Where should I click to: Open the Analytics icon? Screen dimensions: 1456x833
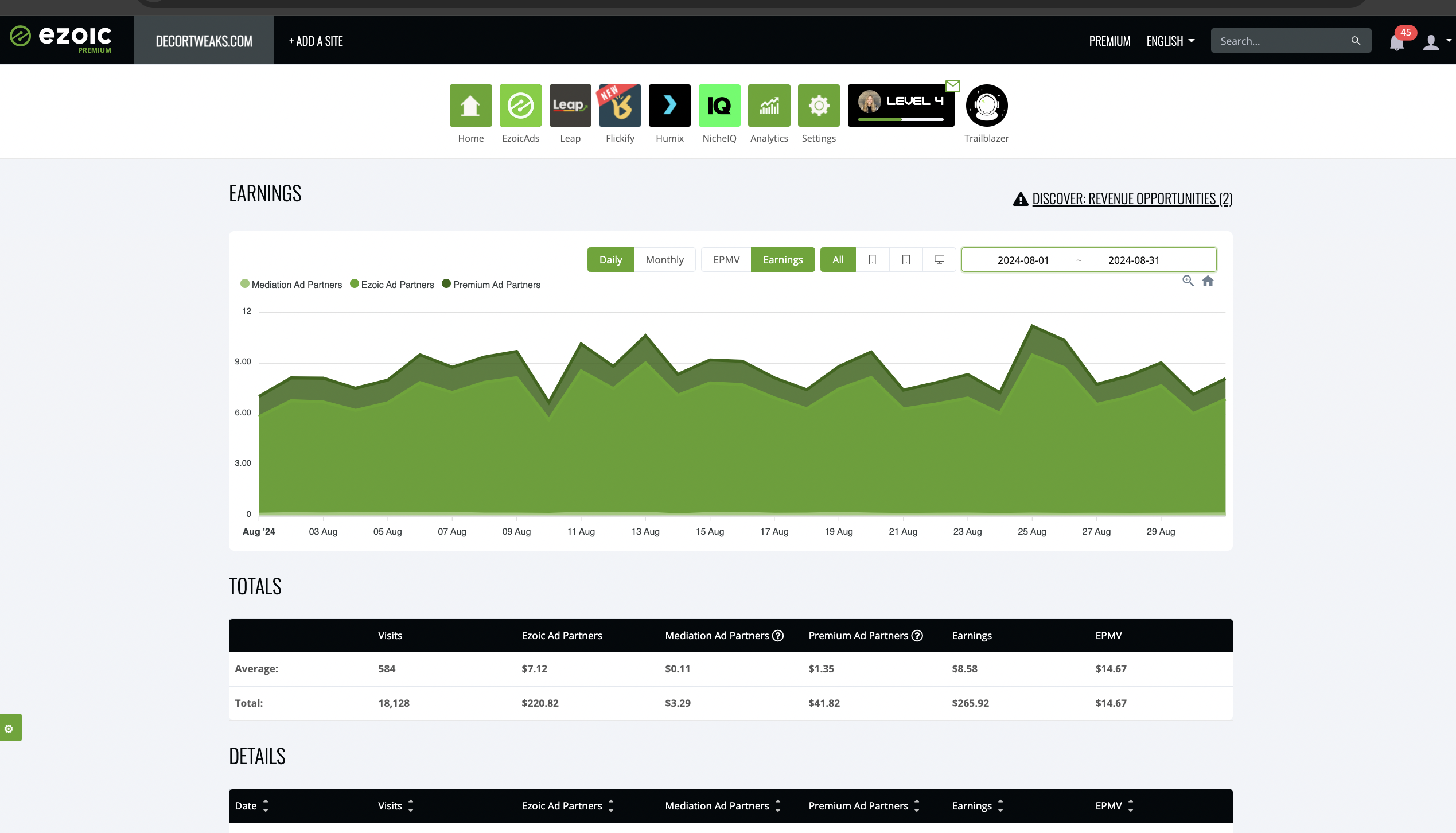click(x=769, y=106)
